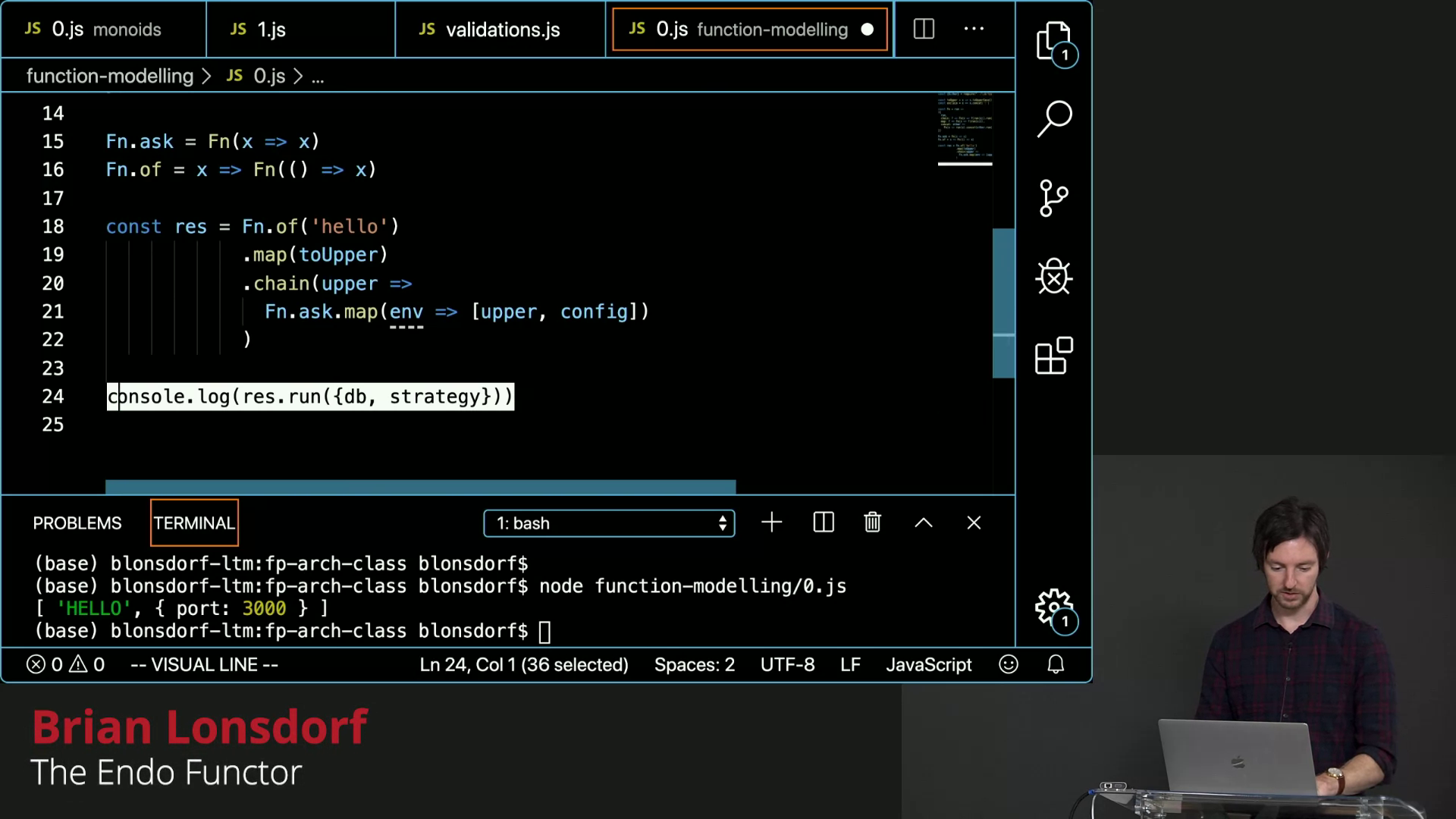This screenshot has height=819, width=1456.
Task: Open the Search view in activity bar
Action: [x=1054, y=119]
